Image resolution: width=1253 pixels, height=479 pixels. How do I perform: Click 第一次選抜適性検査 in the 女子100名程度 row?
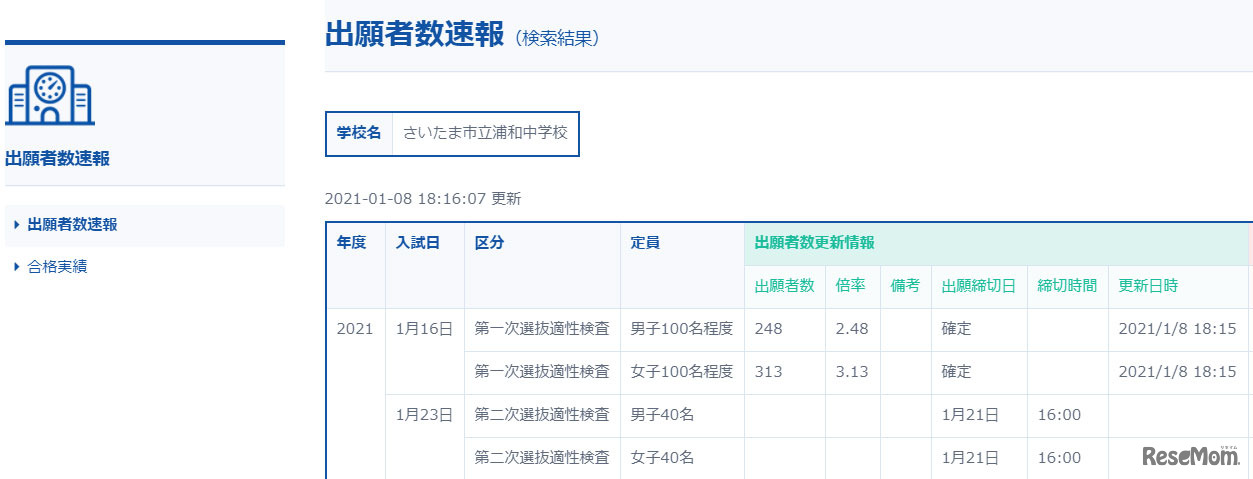pos(542,371)
